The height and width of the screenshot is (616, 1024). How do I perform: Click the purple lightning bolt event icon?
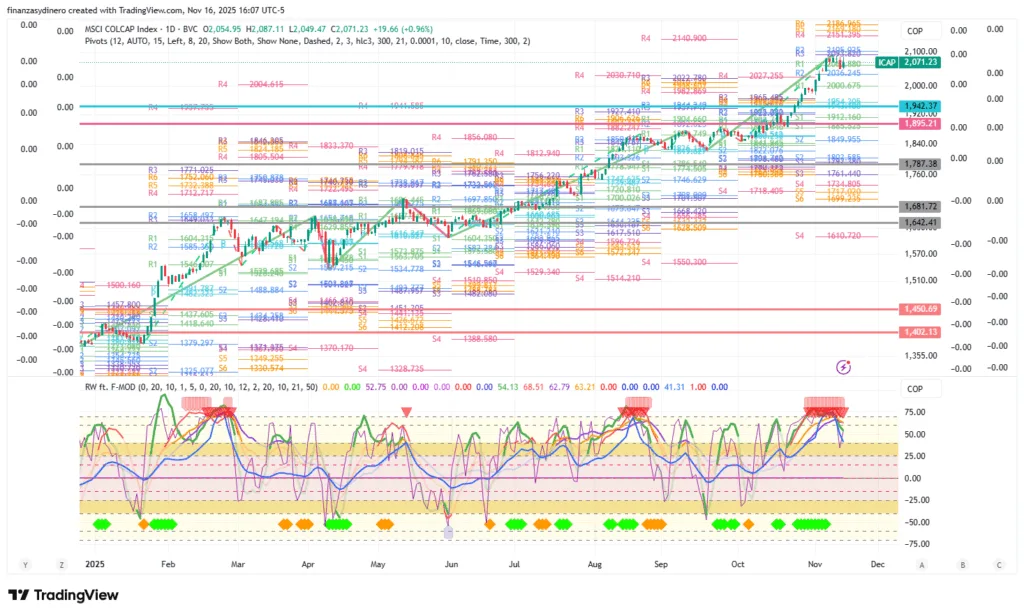tap(843, 367)
